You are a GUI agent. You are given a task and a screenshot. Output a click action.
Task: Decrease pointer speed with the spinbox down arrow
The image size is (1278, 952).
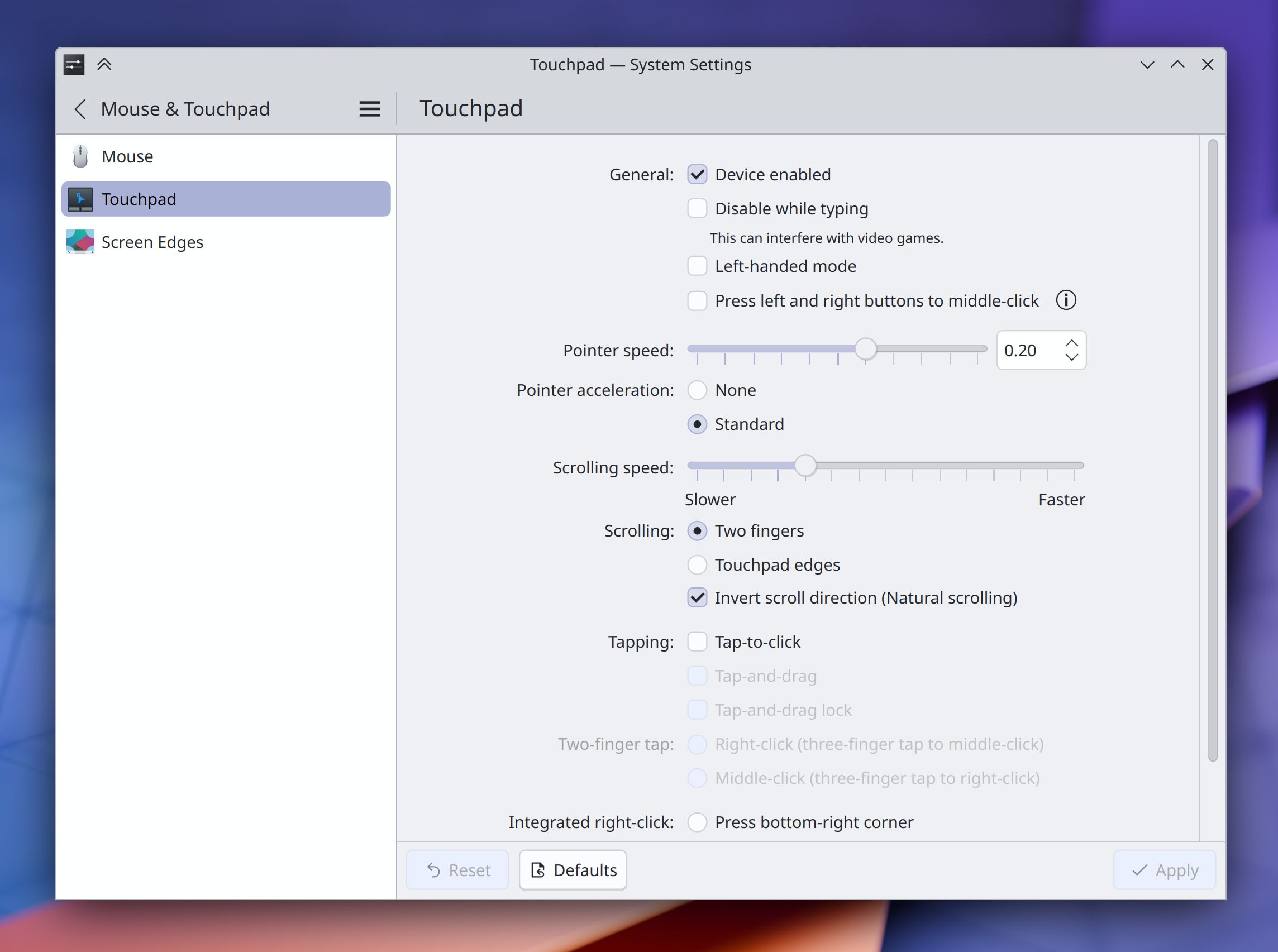tap(1072, 357)
